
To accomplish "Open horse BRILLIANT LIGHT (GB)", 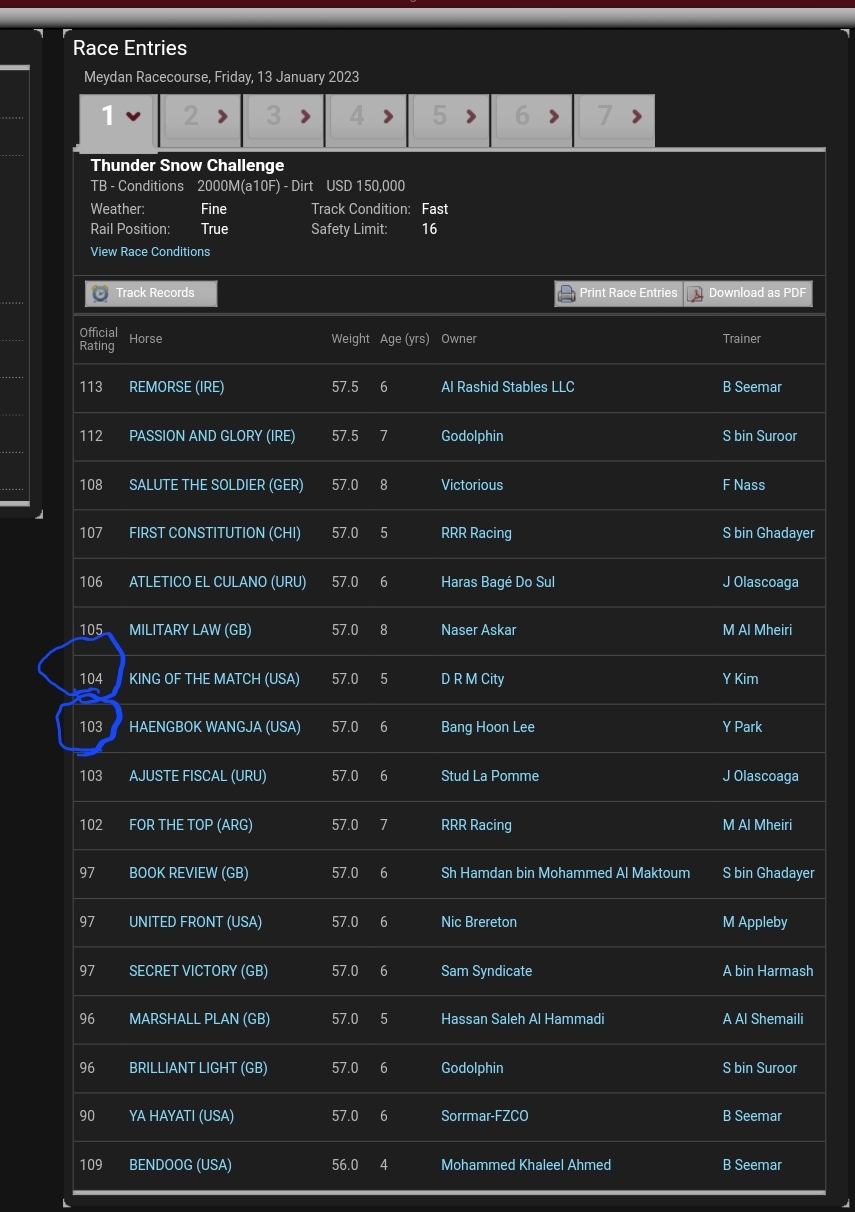I will (x=198, y=1068).
